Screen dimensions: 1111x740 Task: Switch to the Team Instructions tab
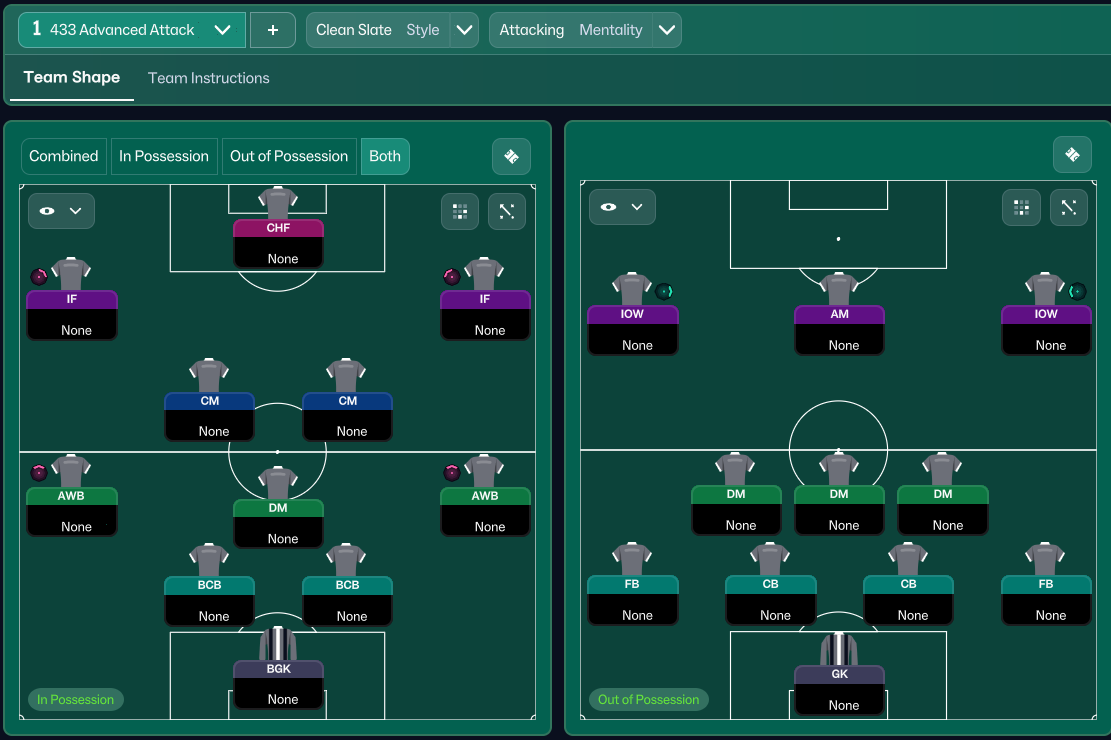209,78
